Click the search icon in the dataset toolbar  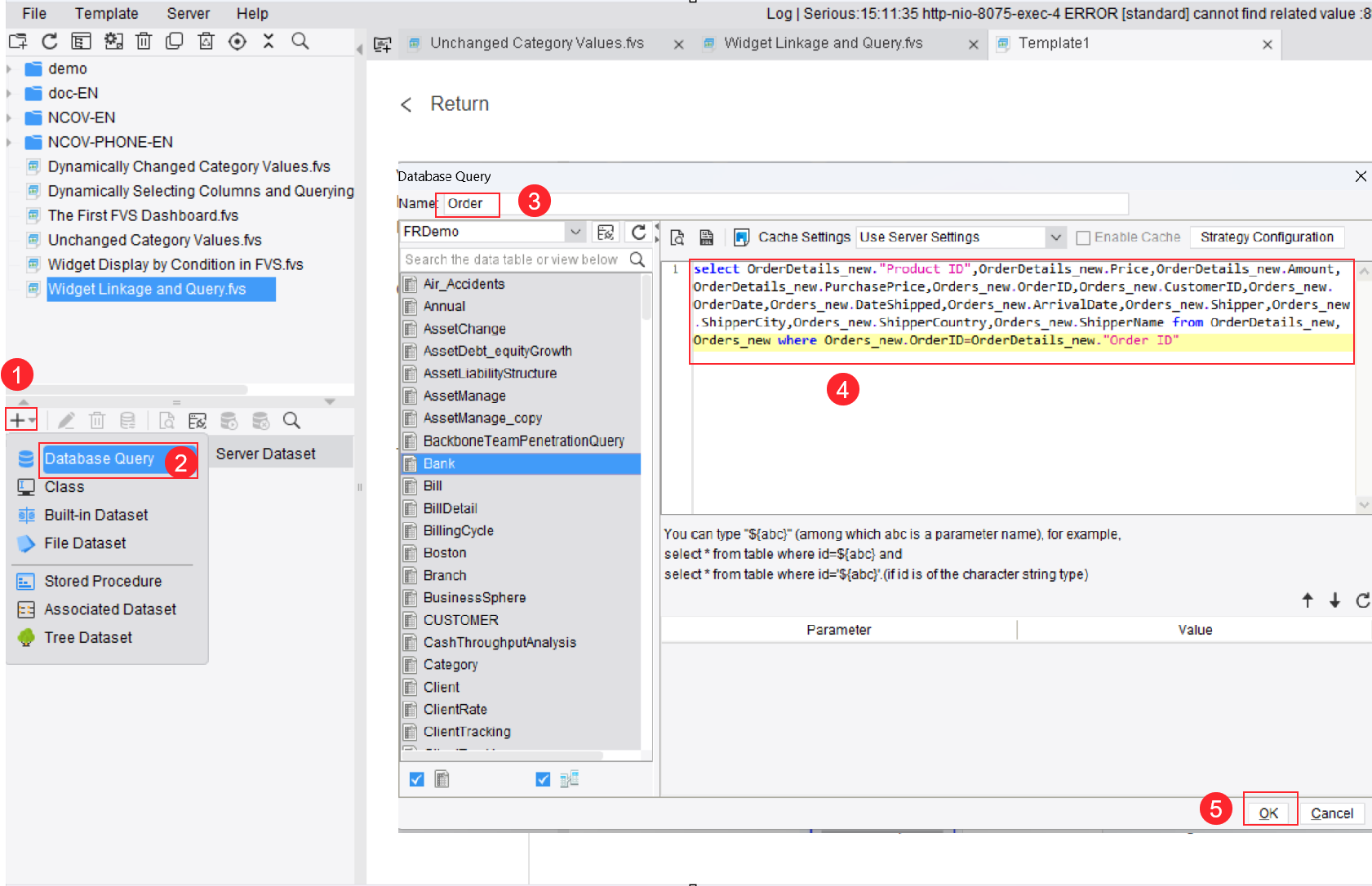click(291, 420)
